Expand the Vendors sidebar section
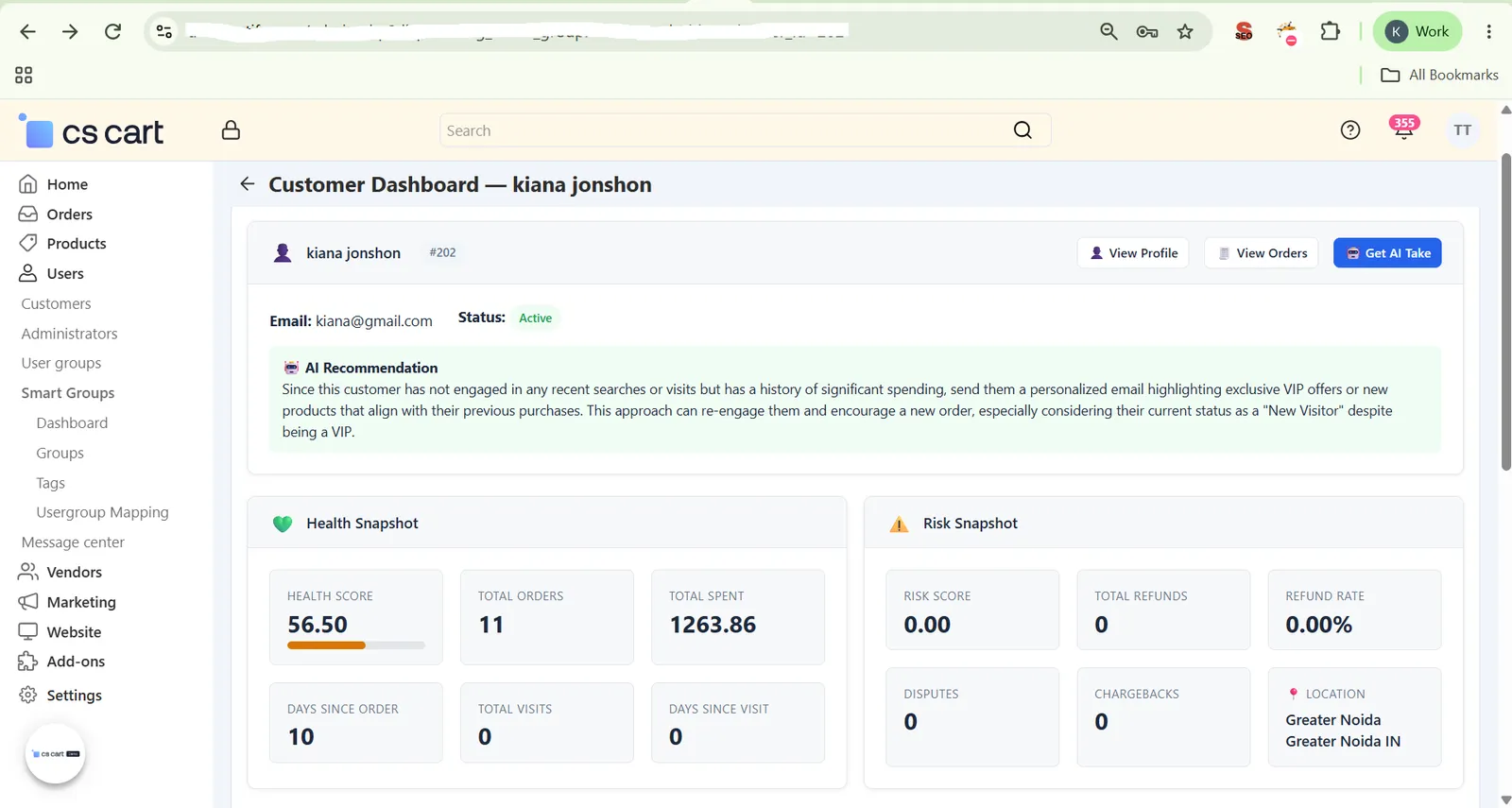 [60, 573]
